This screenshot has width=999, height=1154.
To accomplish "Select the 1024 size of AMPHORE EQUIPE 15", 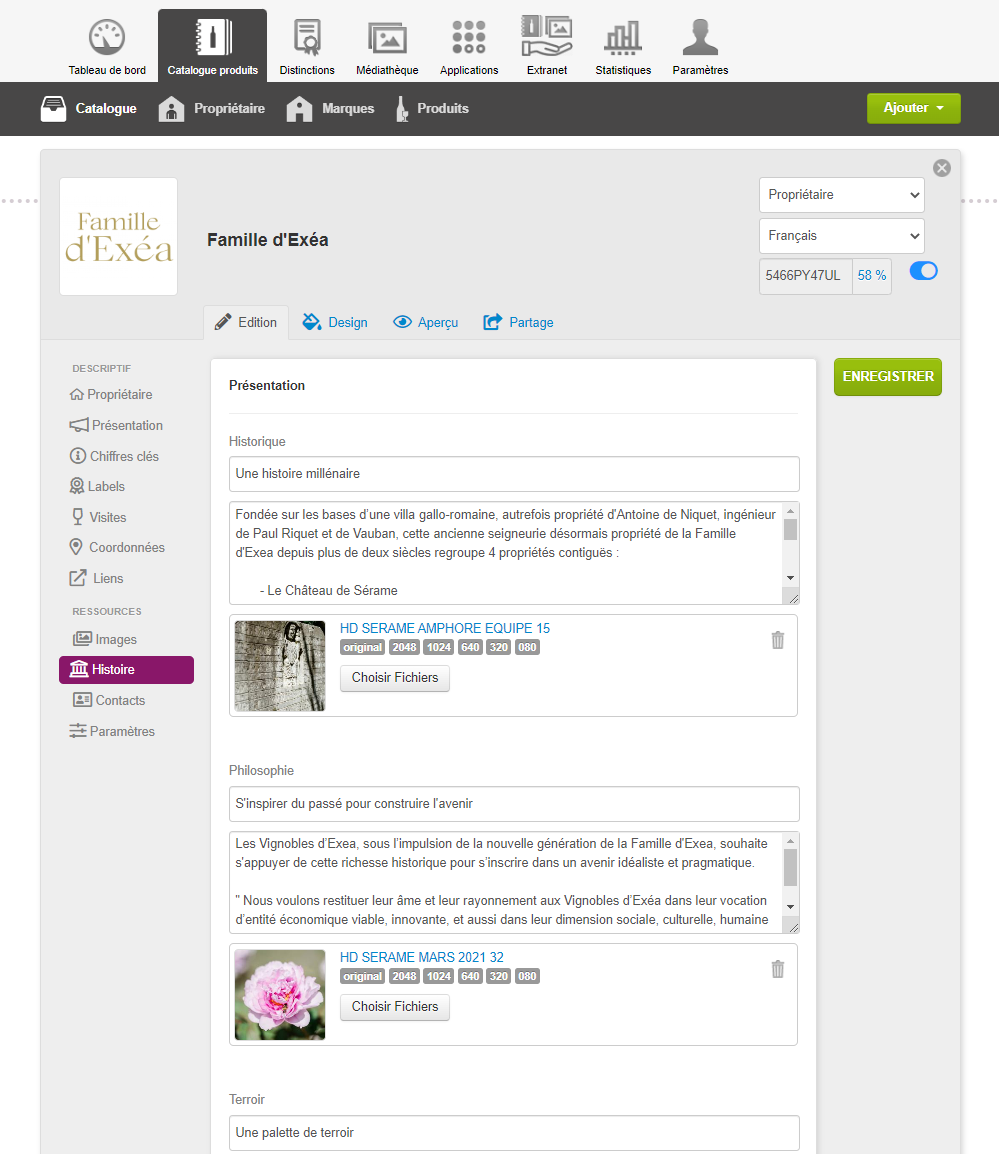I will point(439,648).
